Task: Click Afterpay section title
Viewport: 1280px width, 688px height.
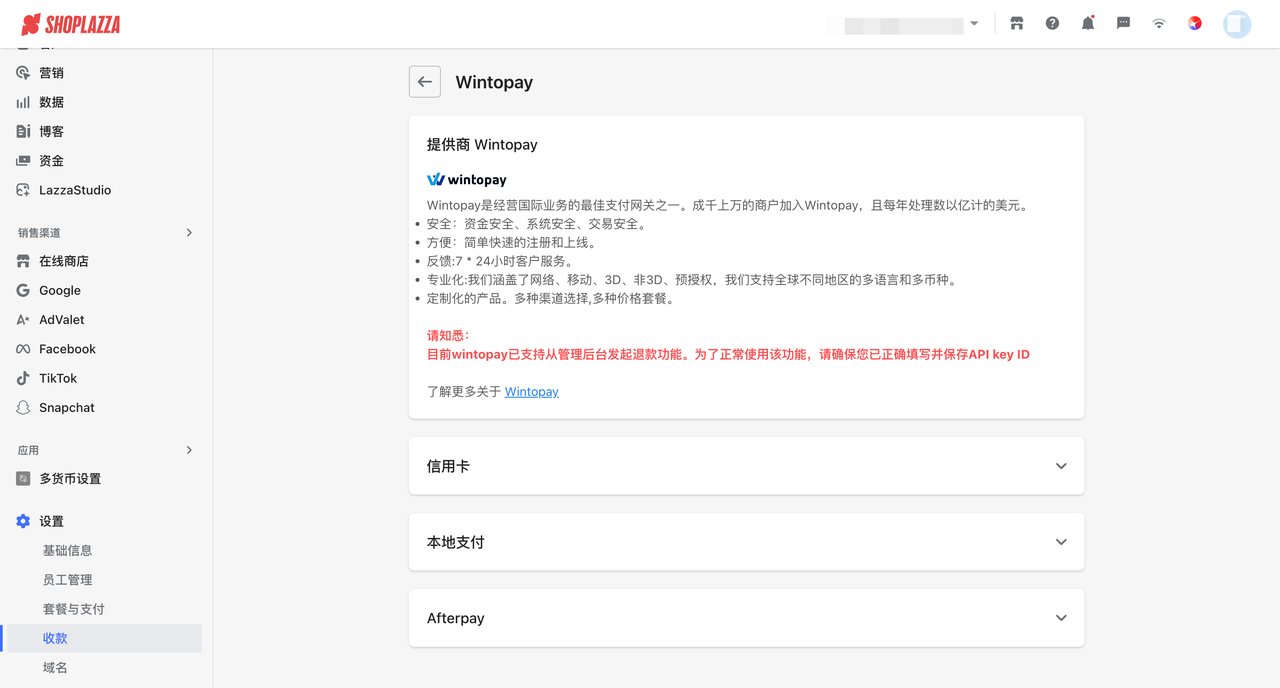Action: pyautogui.click(x=455, y=618)
